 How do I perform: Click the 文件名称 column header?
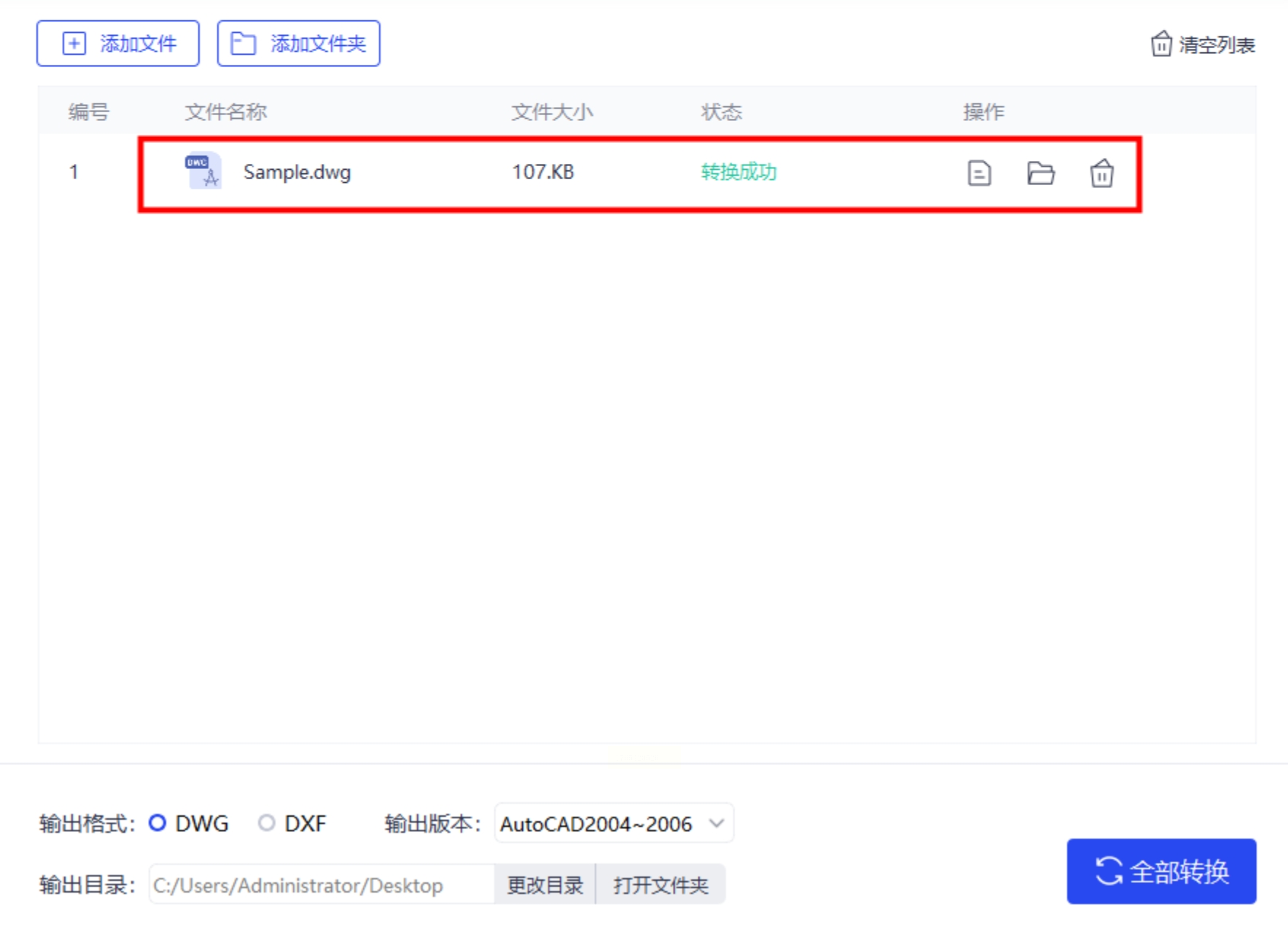pos(226,111)
